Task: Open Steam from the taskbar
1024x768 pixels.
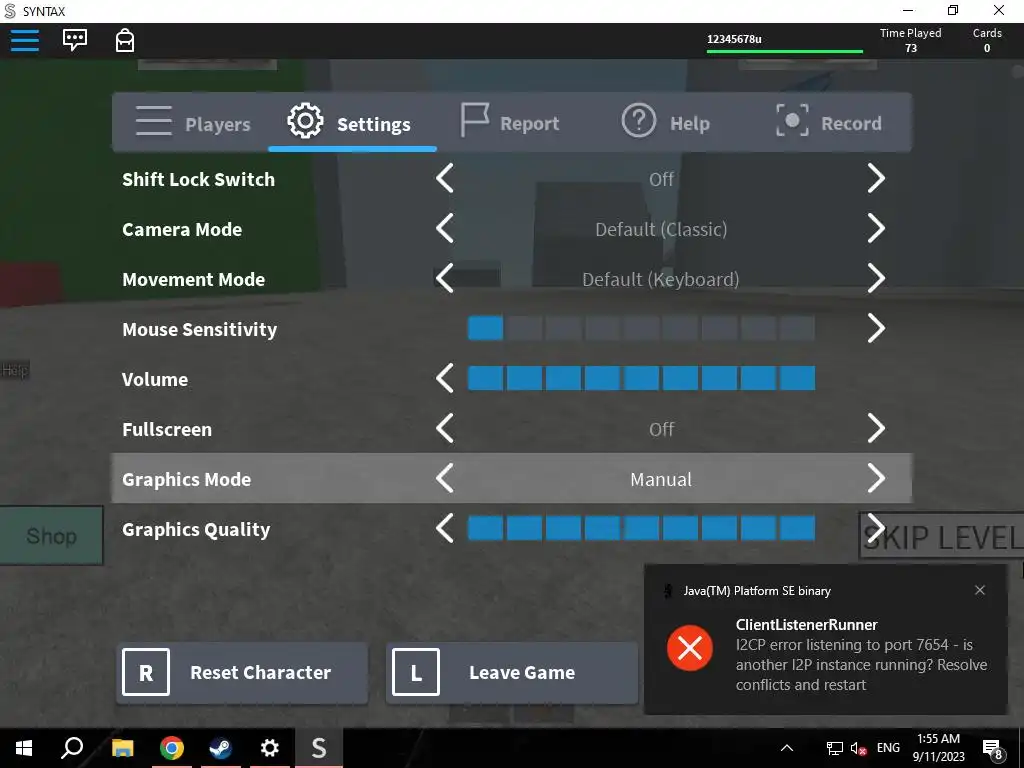Action: click(x=220, y=748)
